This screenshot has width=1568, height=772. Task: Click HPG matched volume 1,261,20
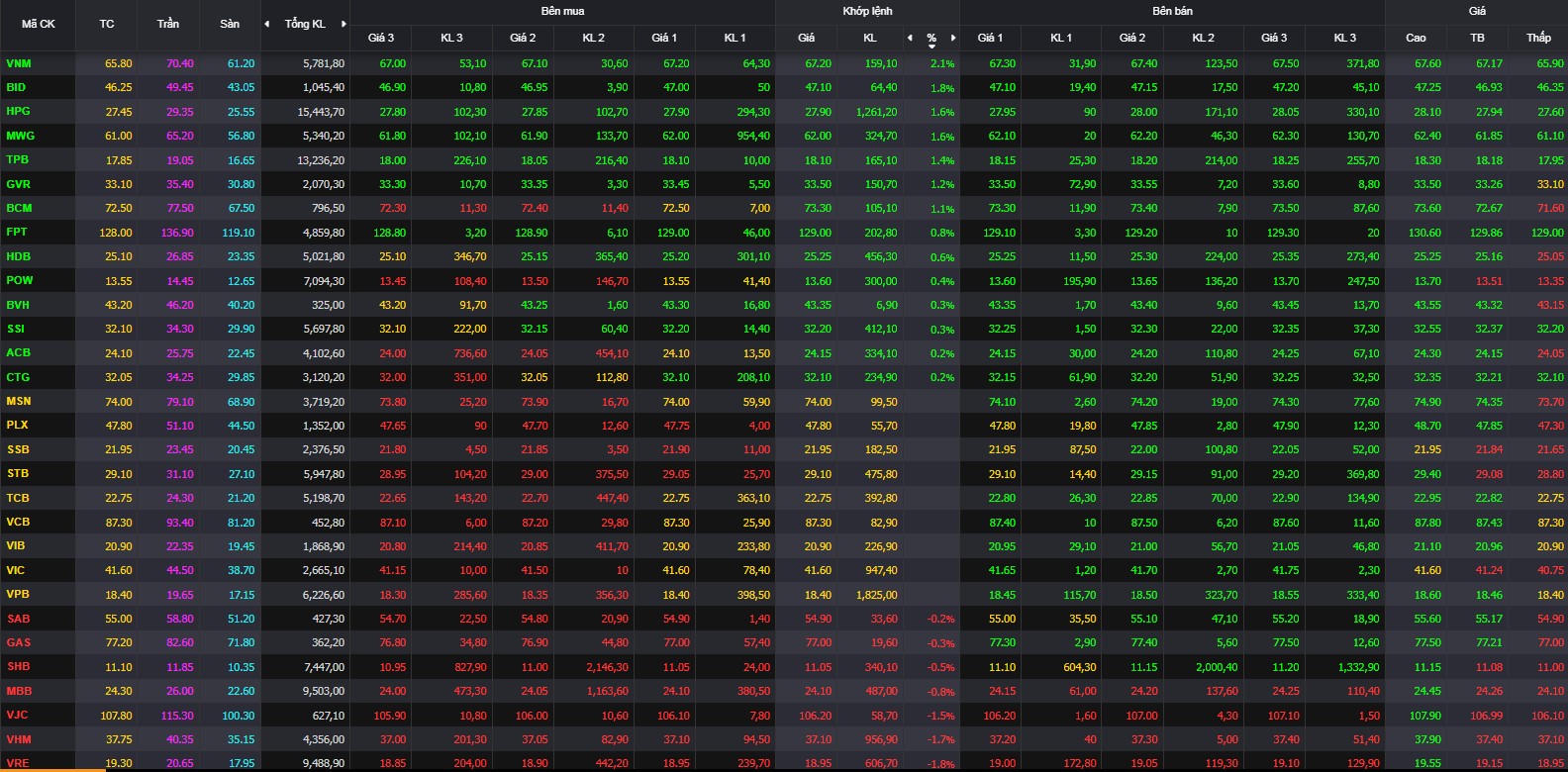877,112
